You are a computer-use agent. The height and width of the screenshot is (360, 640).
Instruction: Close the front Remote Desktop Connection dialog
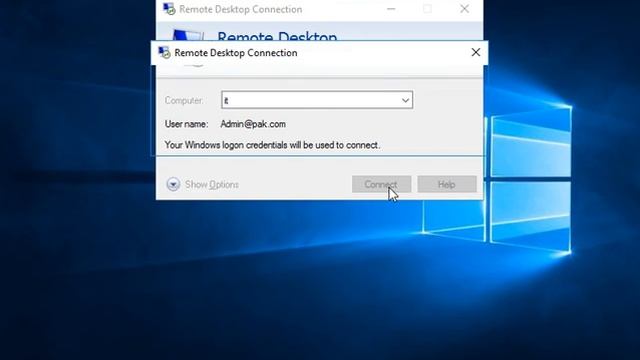tap(476, 52)
